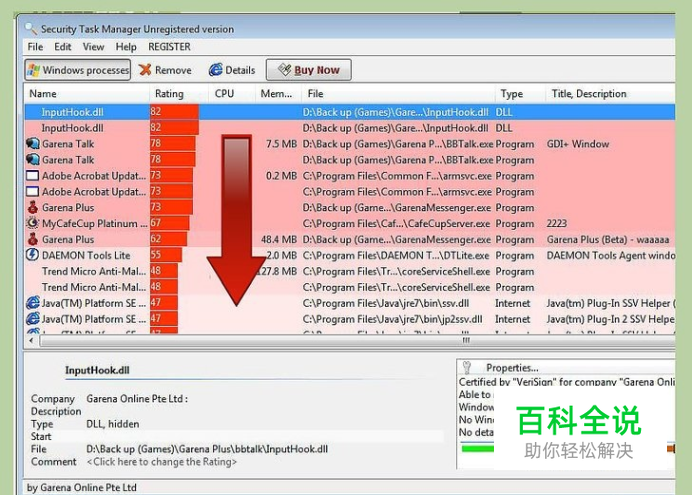Image resolution: width=692 pixels, height=495 pixels.
Task: Click the DAEMON Tools Lite icon
Action: point(33,255)
